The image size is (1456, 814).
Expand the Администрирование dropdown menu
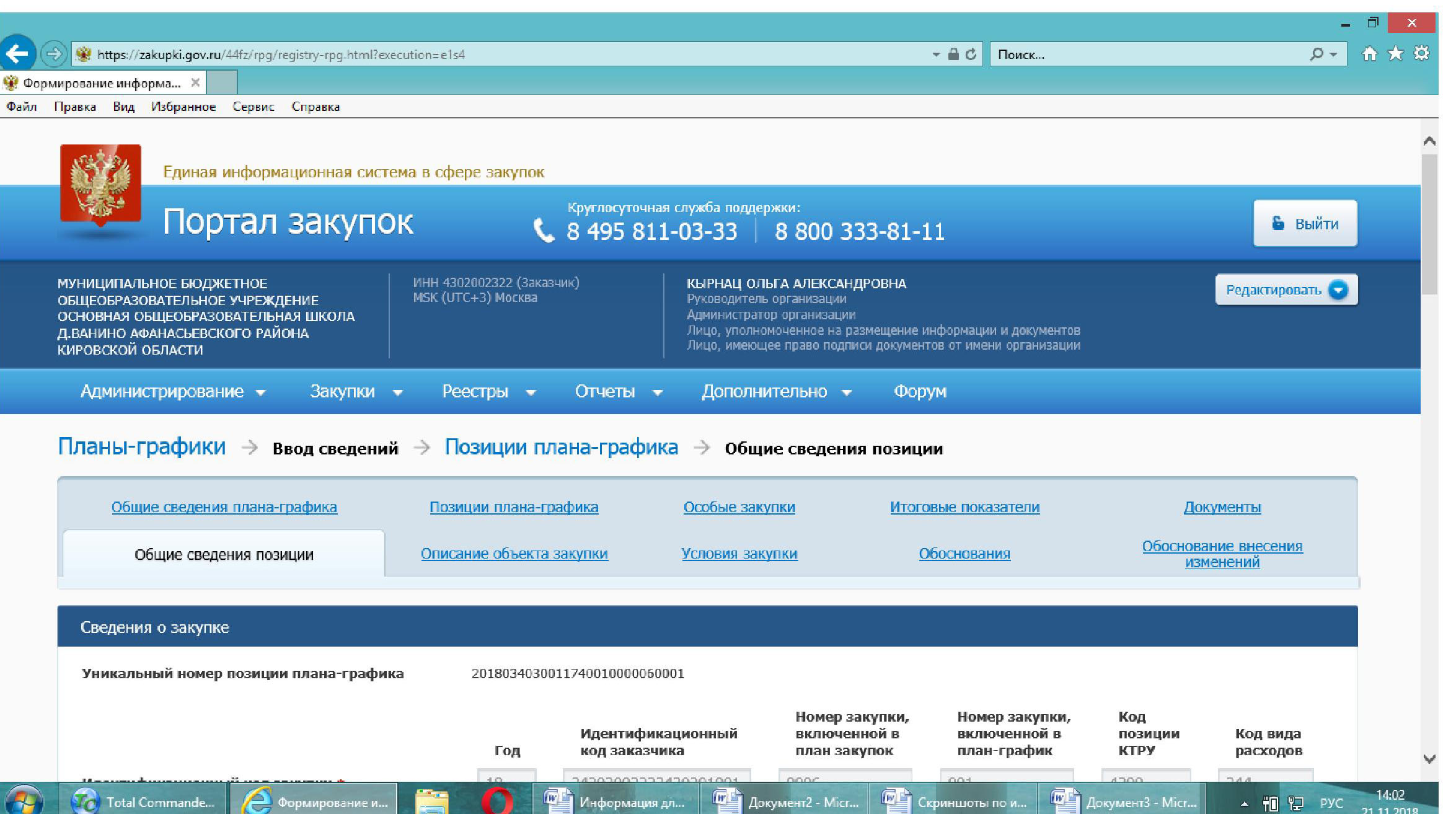(173, 391)
